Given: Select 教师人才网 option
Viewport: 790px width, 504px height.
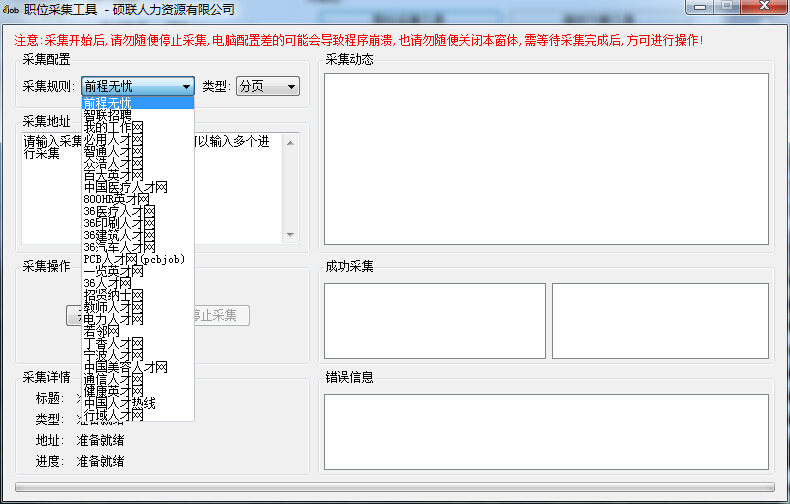Looking at the screenshot, I should click(138, 307).
